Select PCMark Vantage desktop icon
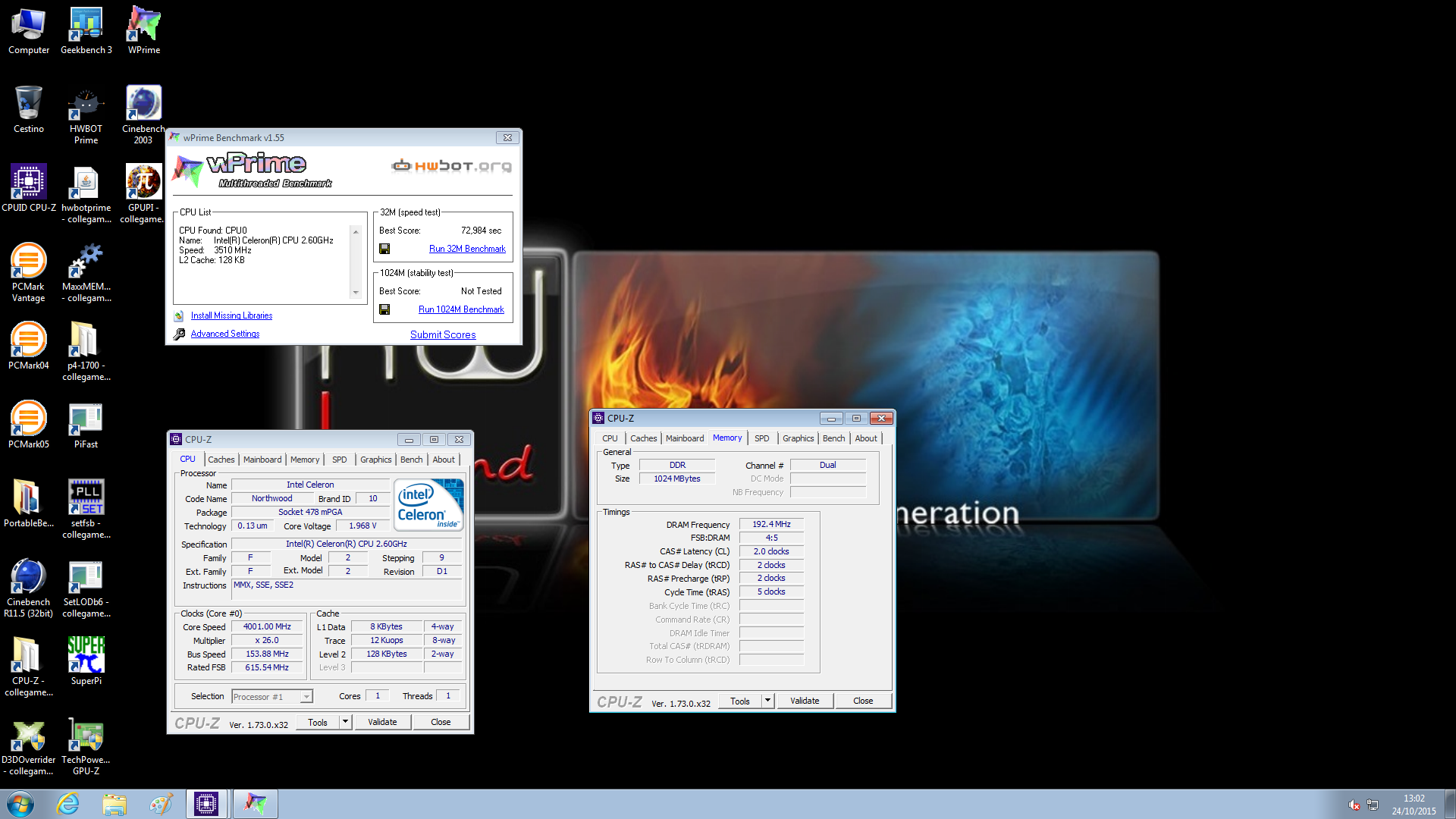This screenshot has width=1456, height=819. pyautogui.click(x=29, y=273)
